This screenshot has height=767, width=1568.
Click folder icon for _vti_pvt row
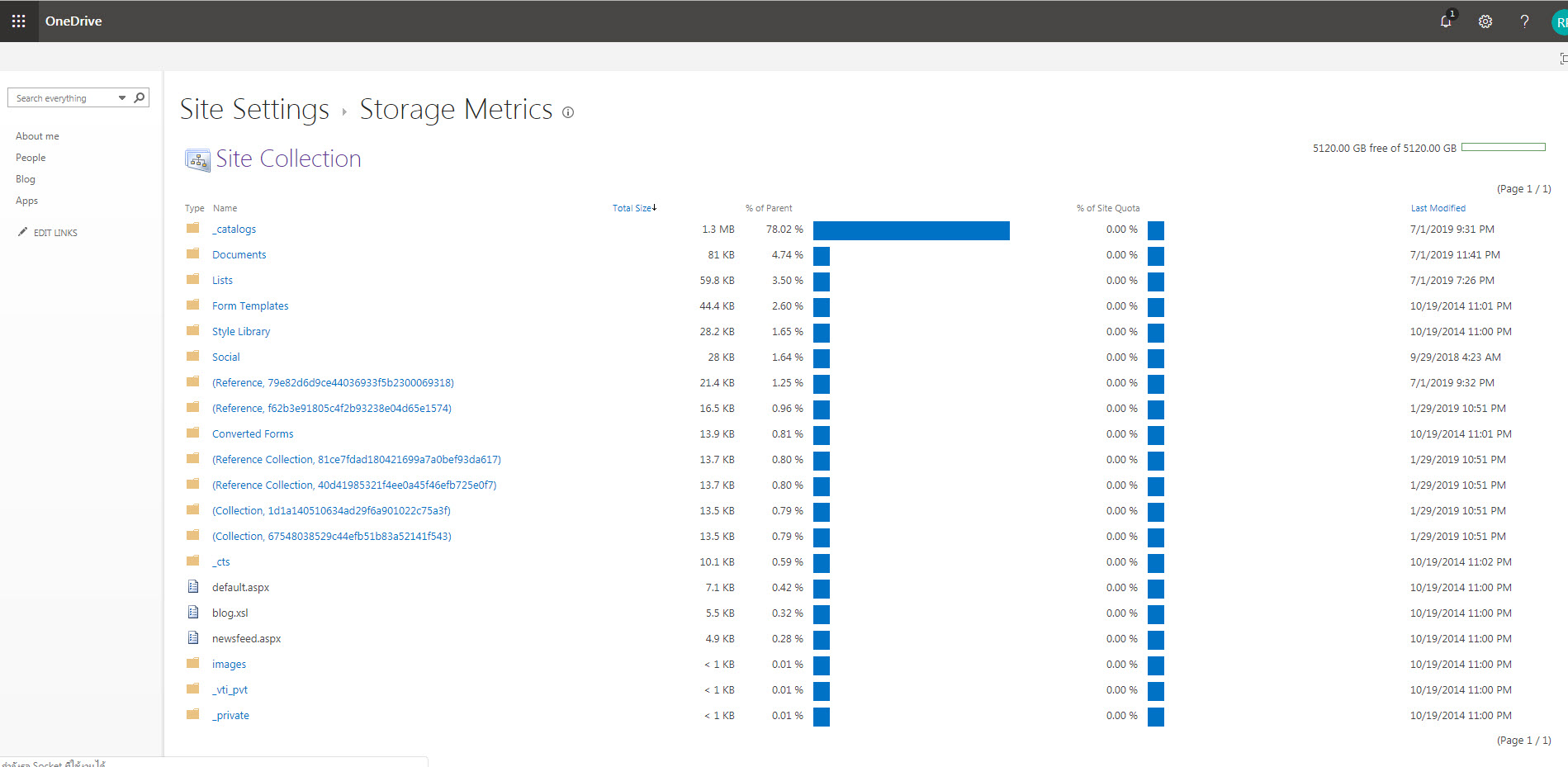coord(193,689)
